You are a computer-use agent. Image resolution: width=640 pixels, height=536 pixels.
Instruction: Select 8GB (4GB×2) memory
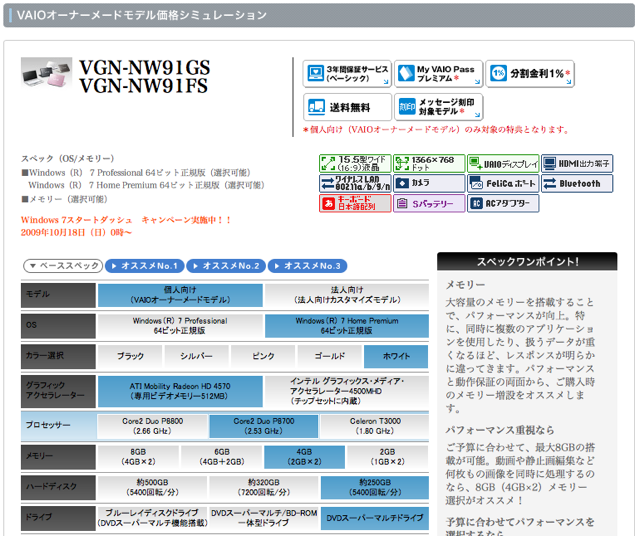click(138, 457)
